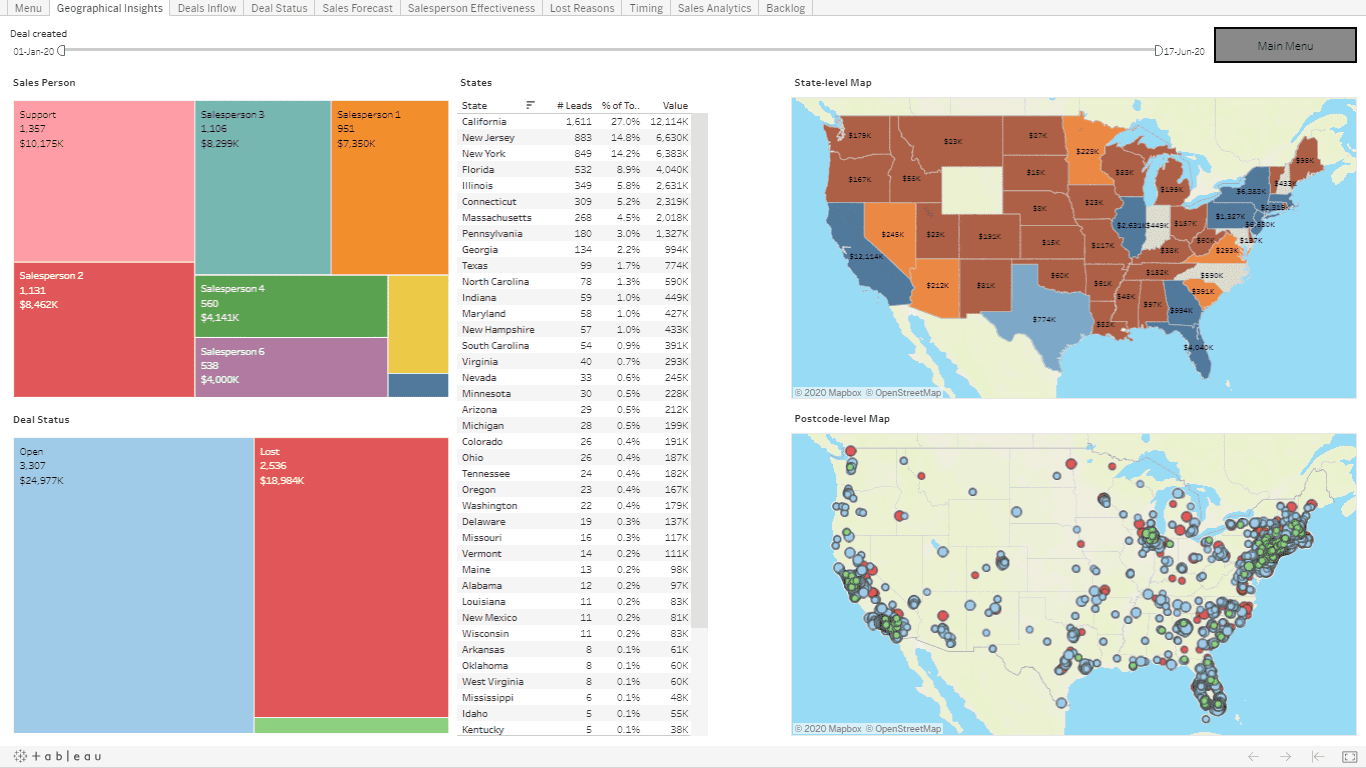The width and height of the screenshot is (1366, 768).
Task: Click the Value column header
Action: coord(675,105)
